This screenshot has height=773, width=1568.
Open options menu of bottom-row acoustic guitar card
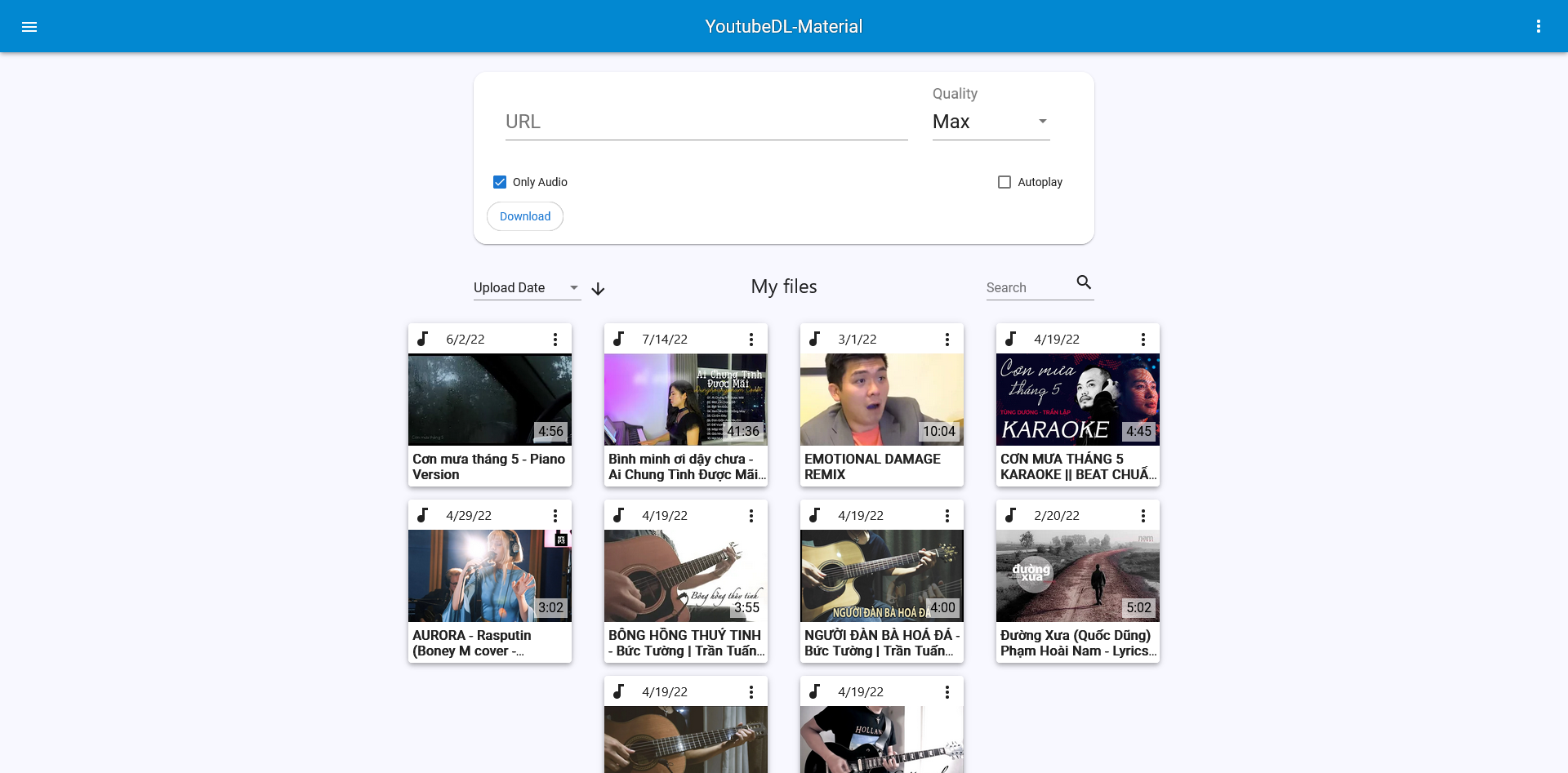(751, 692)
